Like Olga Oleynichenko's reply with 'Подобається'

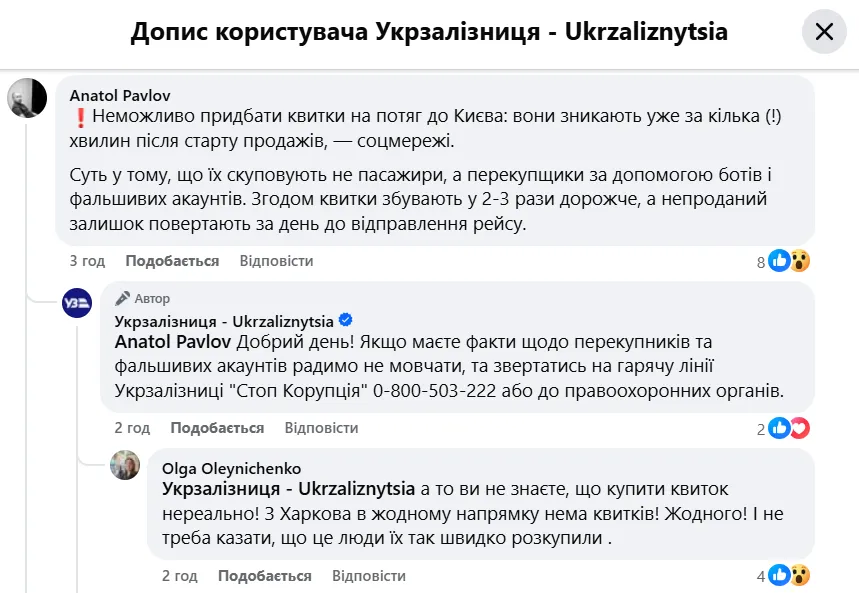[264, 576]
